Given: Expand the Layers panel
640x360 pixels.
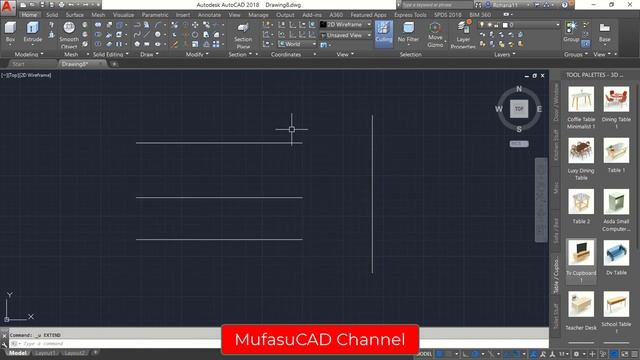Looking at the screenshot, I should click(504, 54).
